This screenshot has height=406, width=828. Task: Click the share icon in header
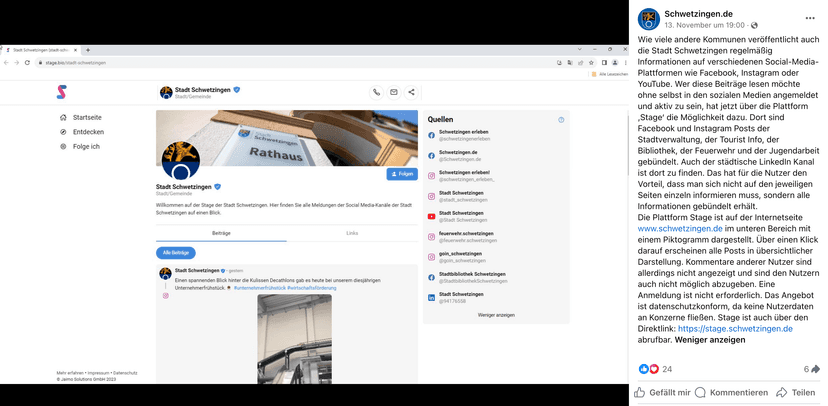(x=411, y=92)
